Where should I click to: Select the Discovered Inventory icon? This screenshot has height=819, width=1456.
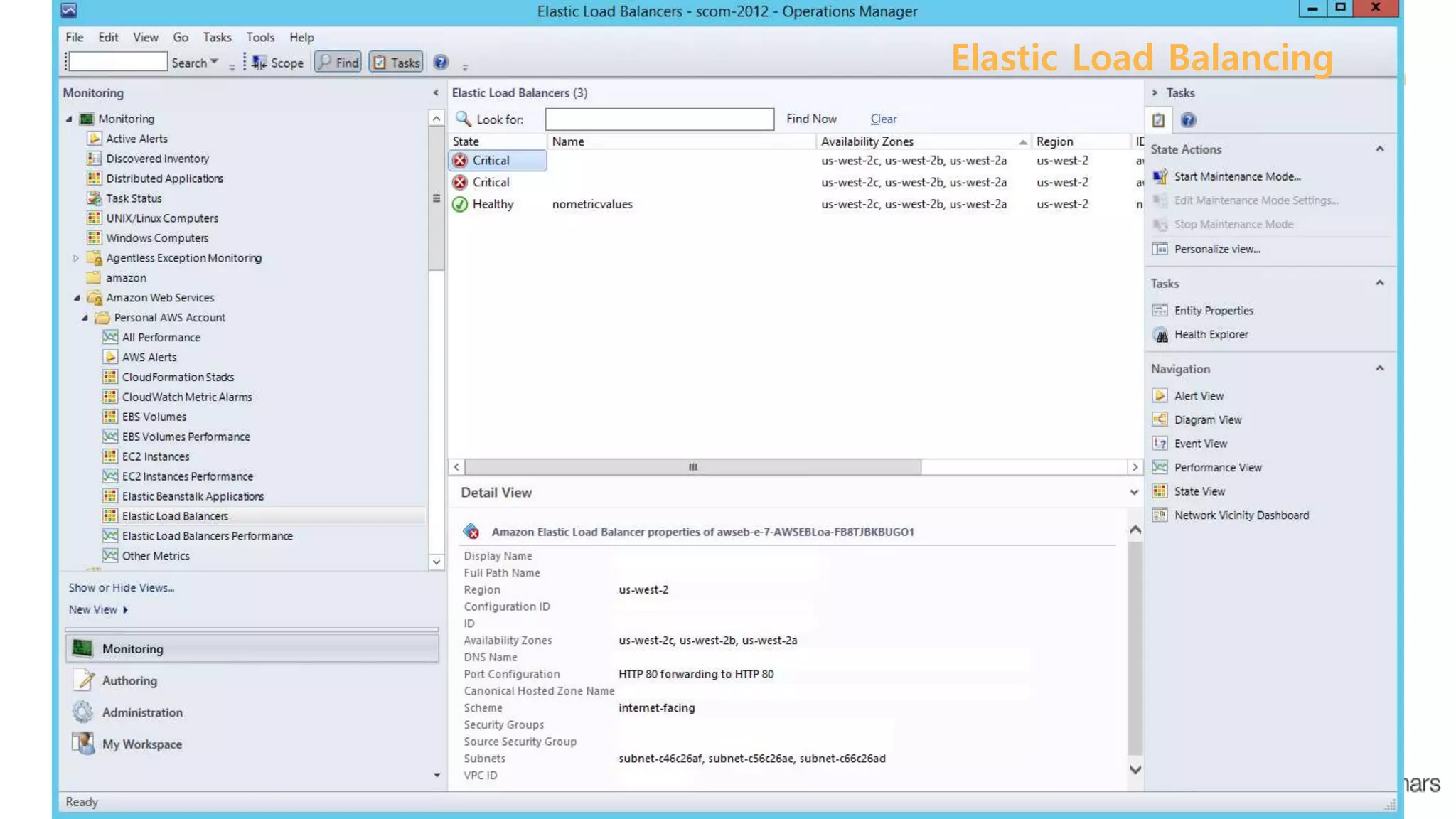(94, 158)
